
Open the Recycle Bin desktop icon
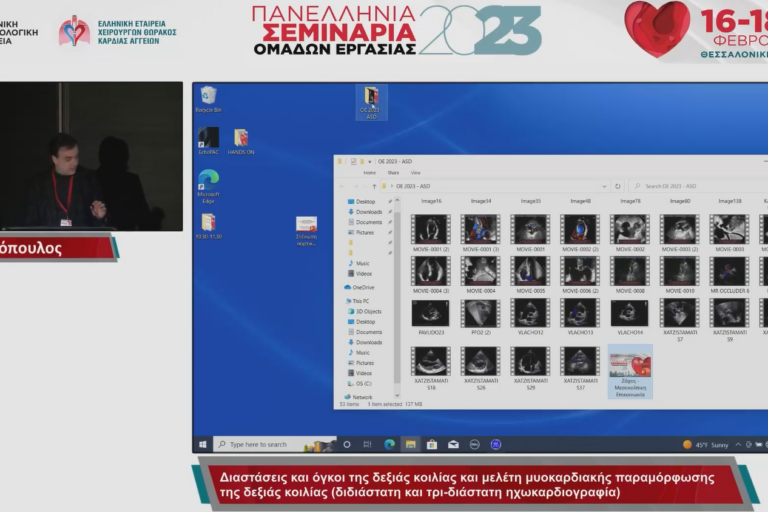tap(208, 97)
